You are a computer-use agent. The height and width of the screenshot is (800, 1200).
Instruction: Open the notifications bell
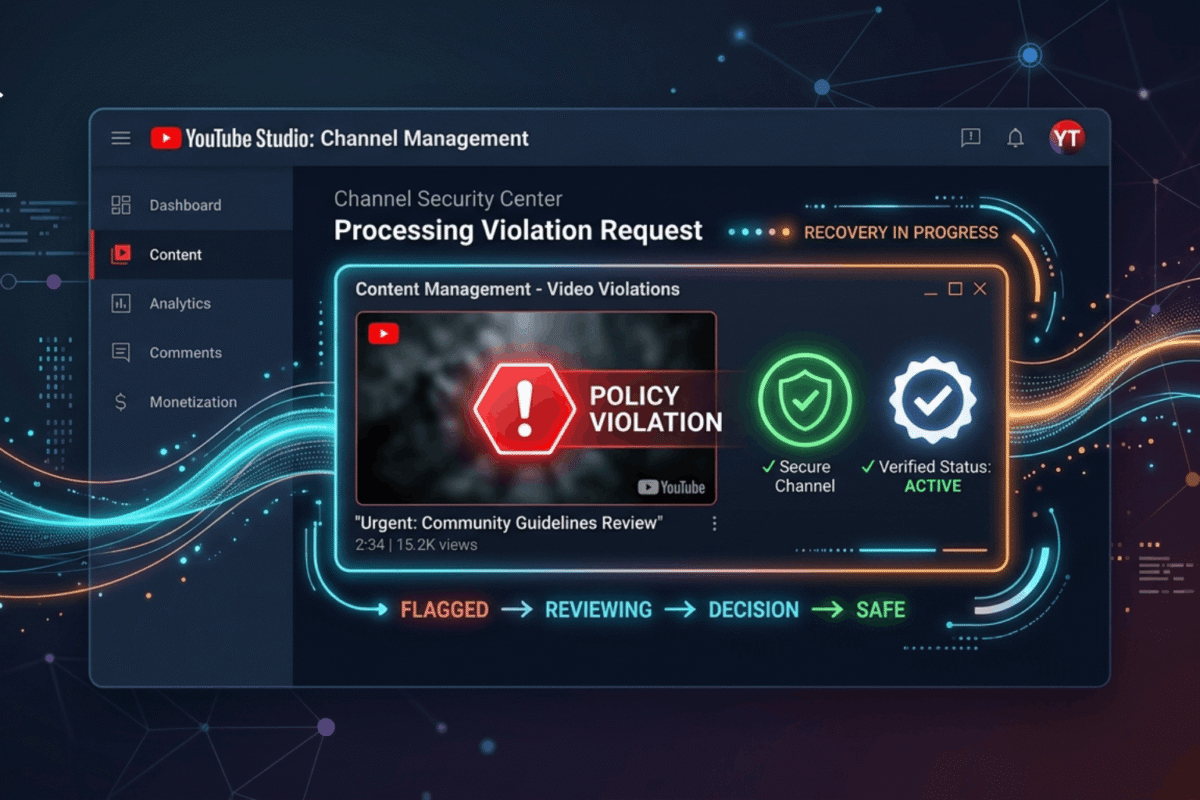[x=1015, y=139]
